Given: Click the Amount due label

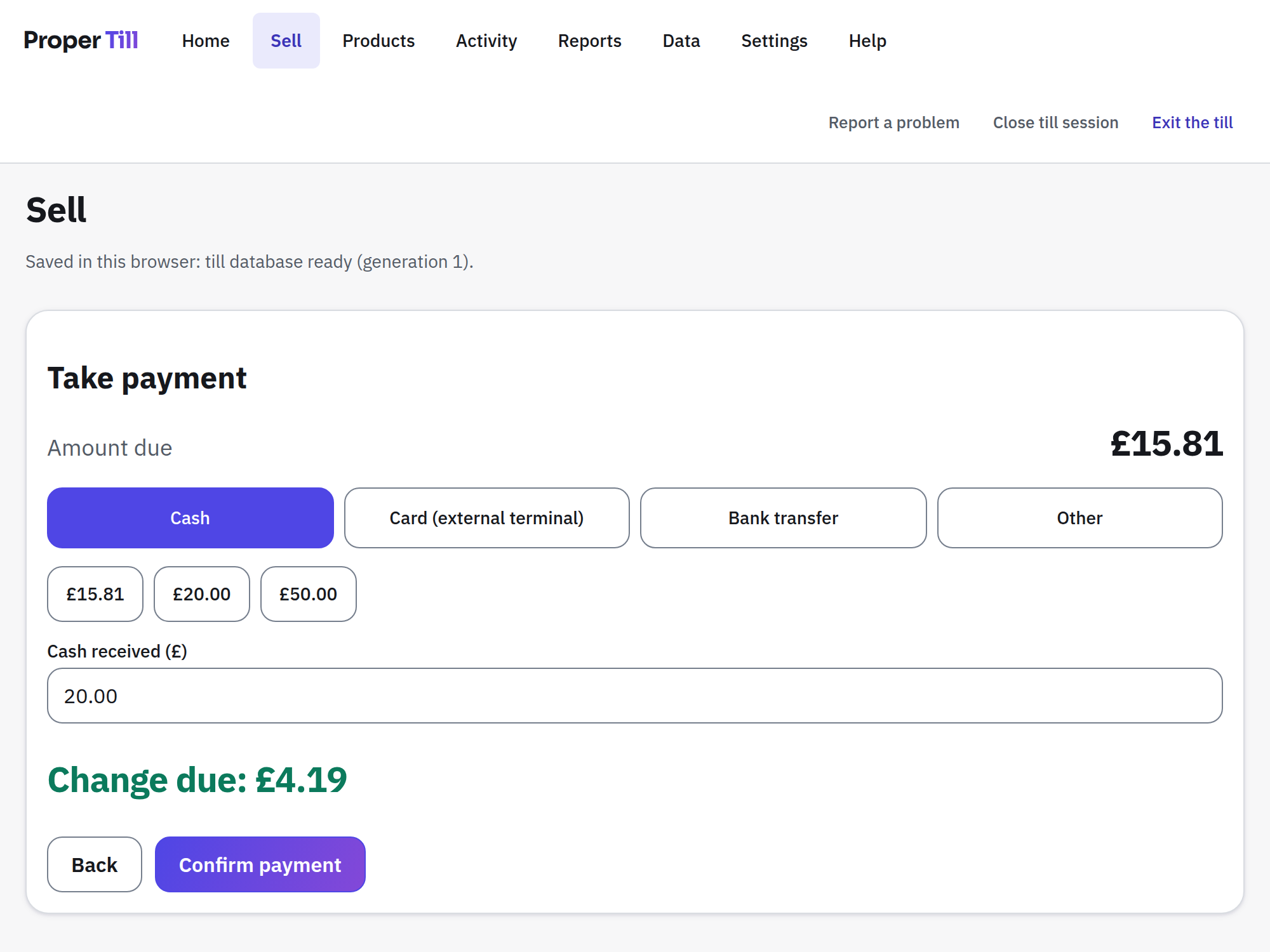Looking at the screenshot, I should (x=110, y=448).
